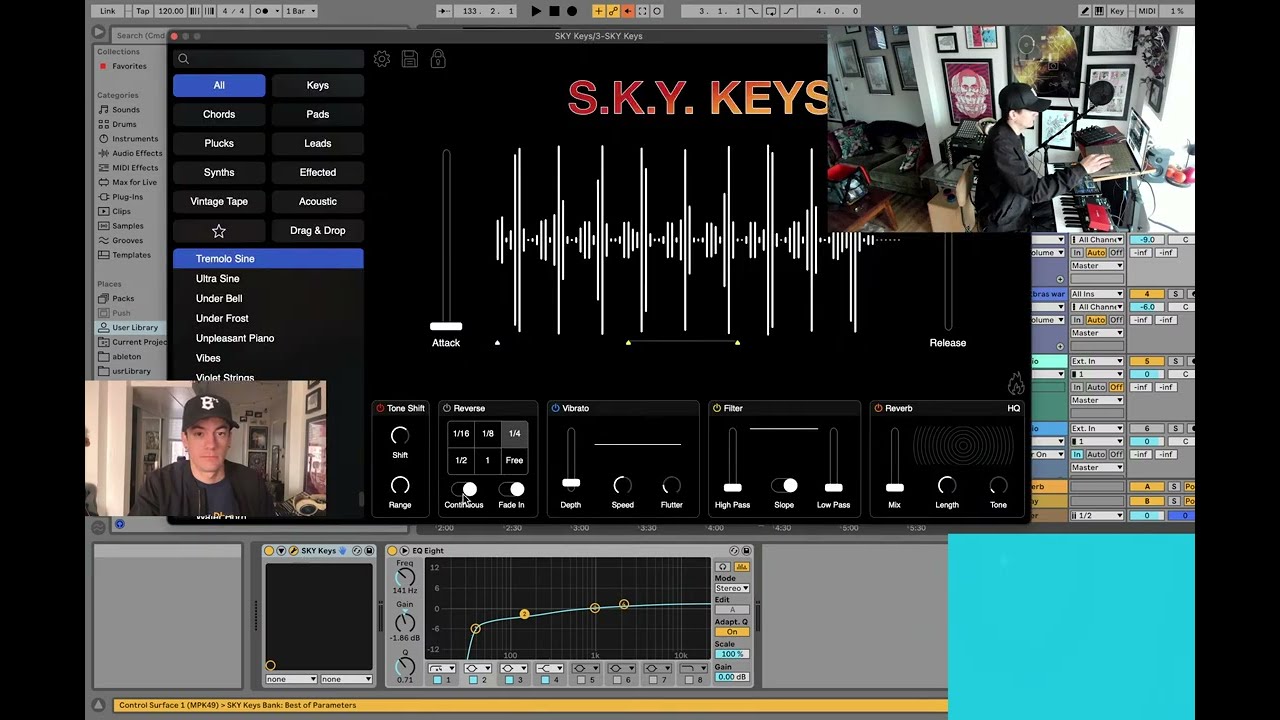
Task: Select the Pads category filter
Action: pyautogui.click(x=318, y=114)
